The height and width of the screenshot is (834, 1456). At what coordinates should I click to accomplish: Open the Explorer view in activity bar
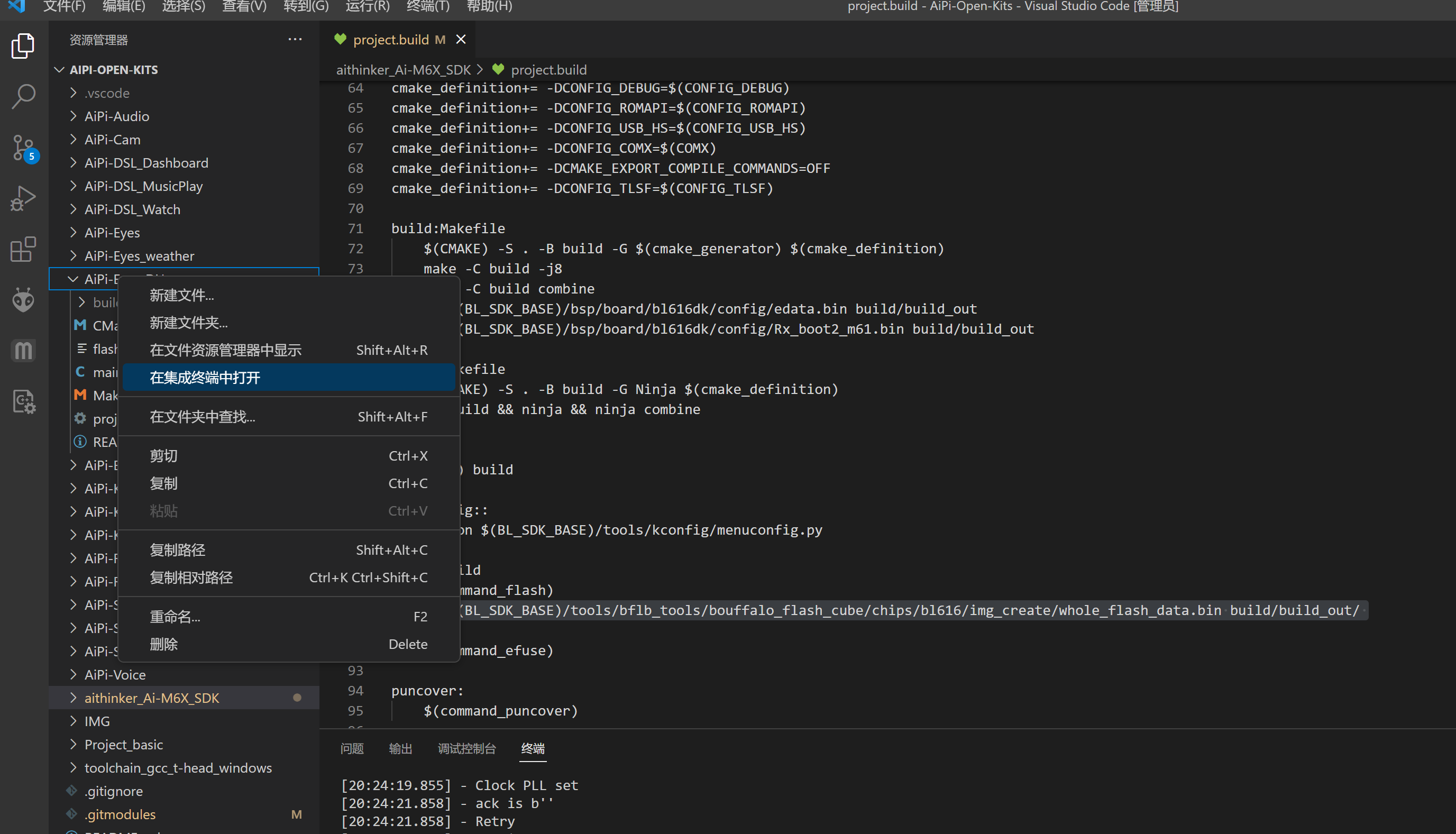tap(23, 46)
